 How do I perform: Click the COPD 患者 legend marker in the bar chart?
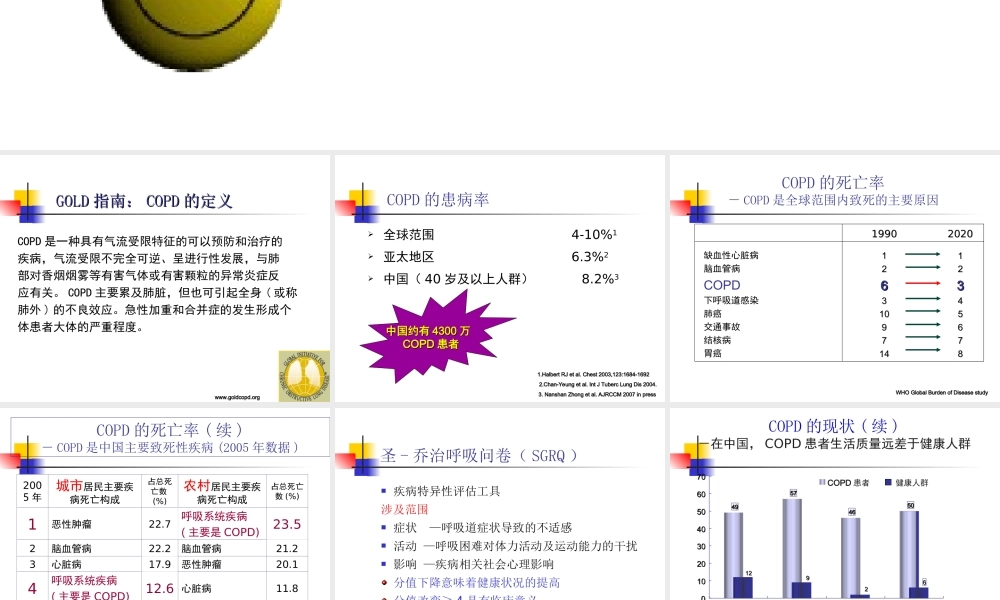(x=822, y=480)
